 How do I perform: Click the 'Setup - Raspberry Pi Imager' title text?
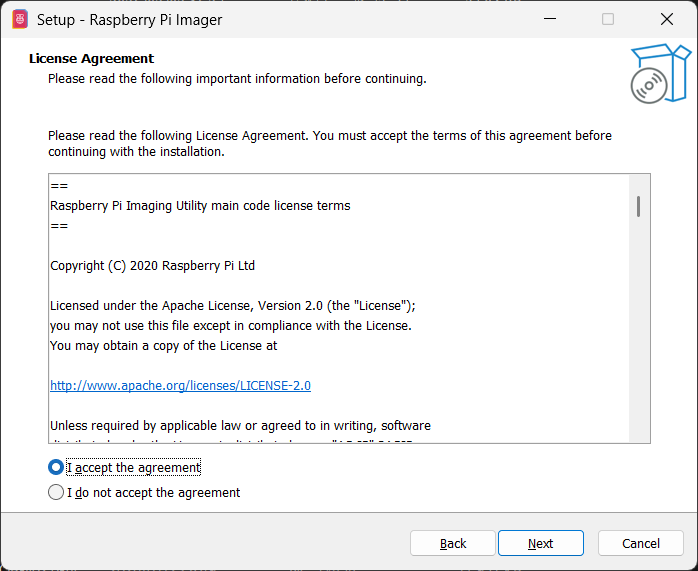click(x=130, y=19)
